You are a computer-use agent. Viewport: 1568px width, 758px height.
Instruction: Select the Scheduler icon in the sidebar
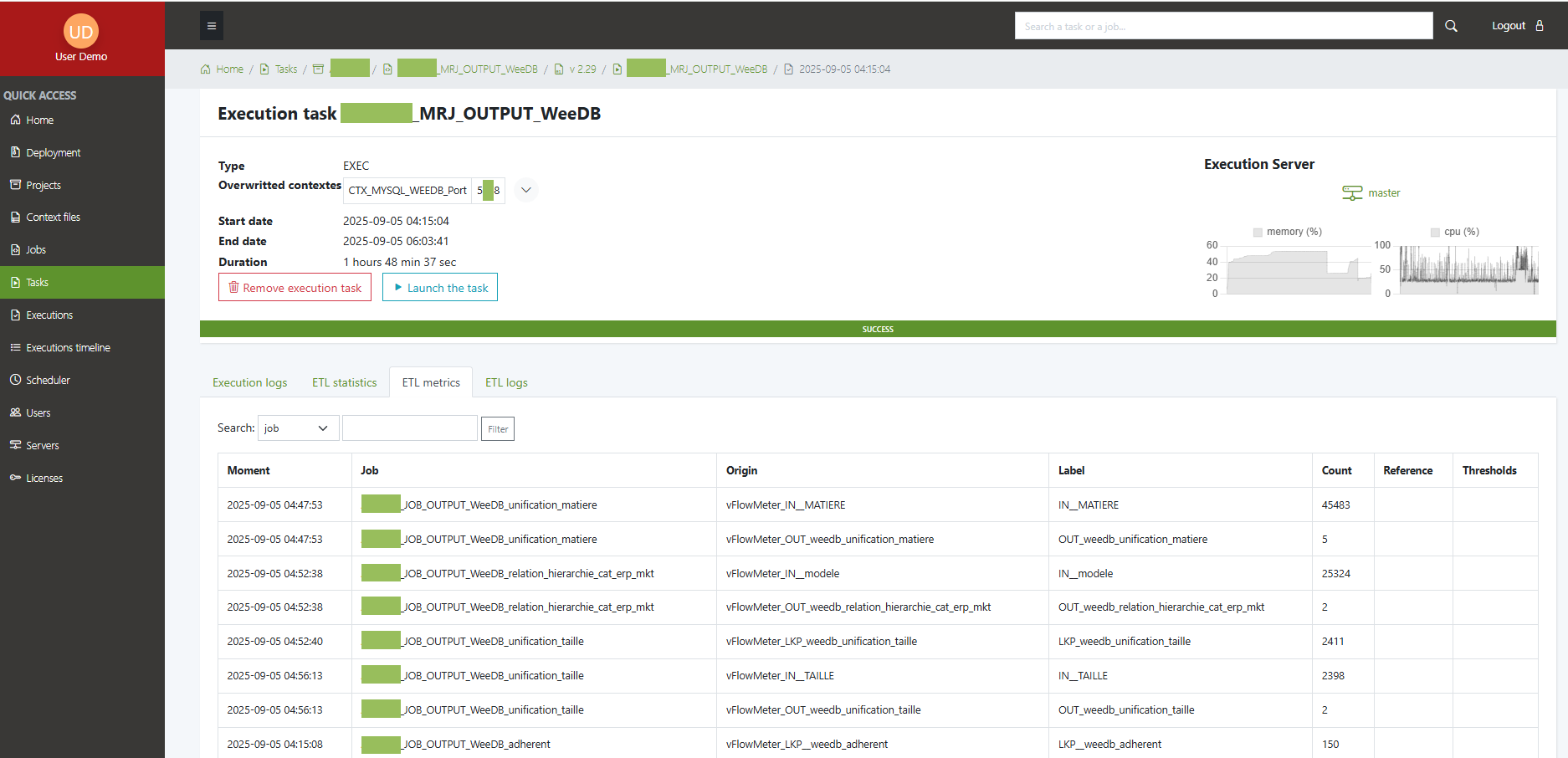[x=15, y=379]
